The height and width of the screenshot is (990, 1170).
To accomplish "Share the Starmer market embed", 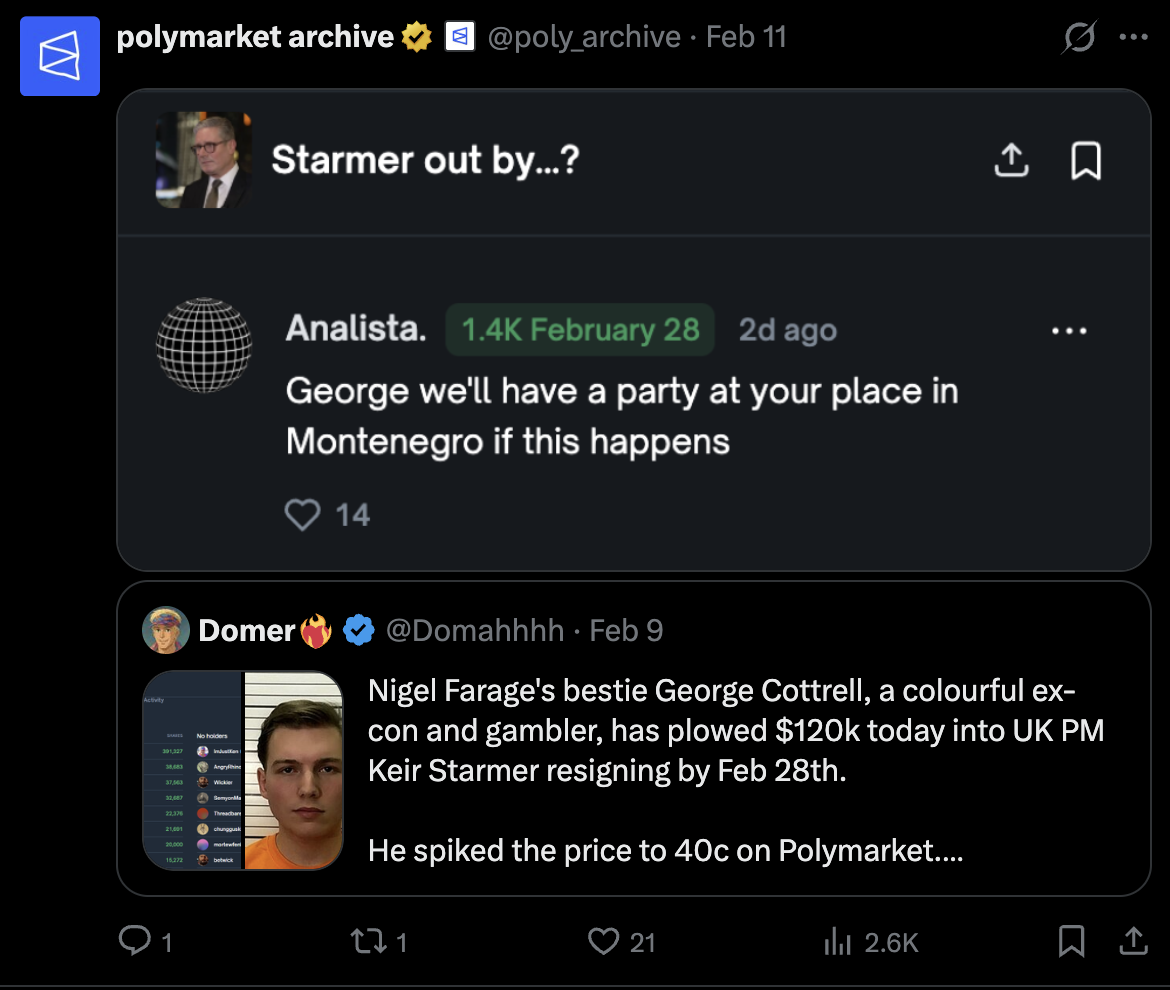I will 1011,160.
